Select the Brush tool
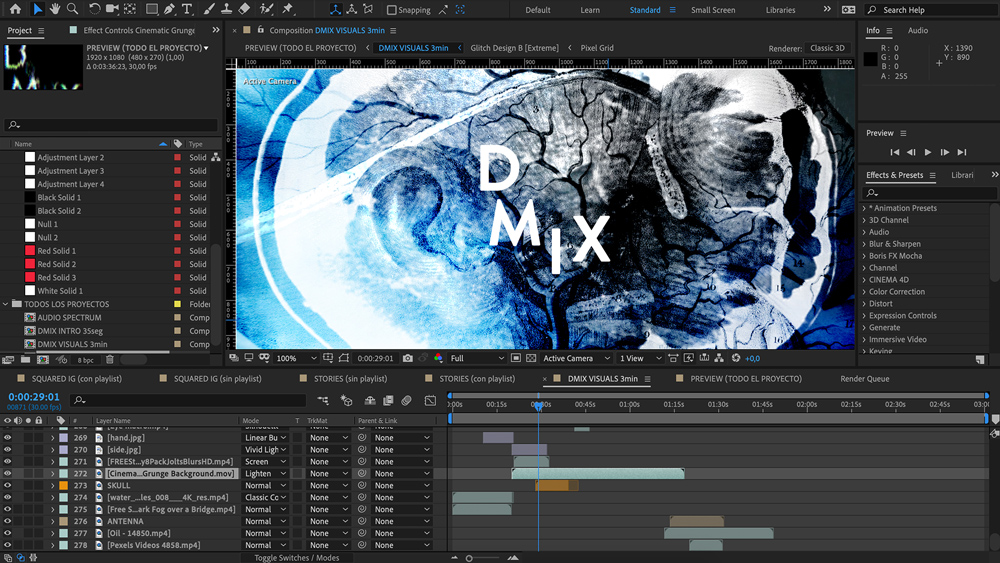This screenshot has height=563, width=1000. click(209, 9)
